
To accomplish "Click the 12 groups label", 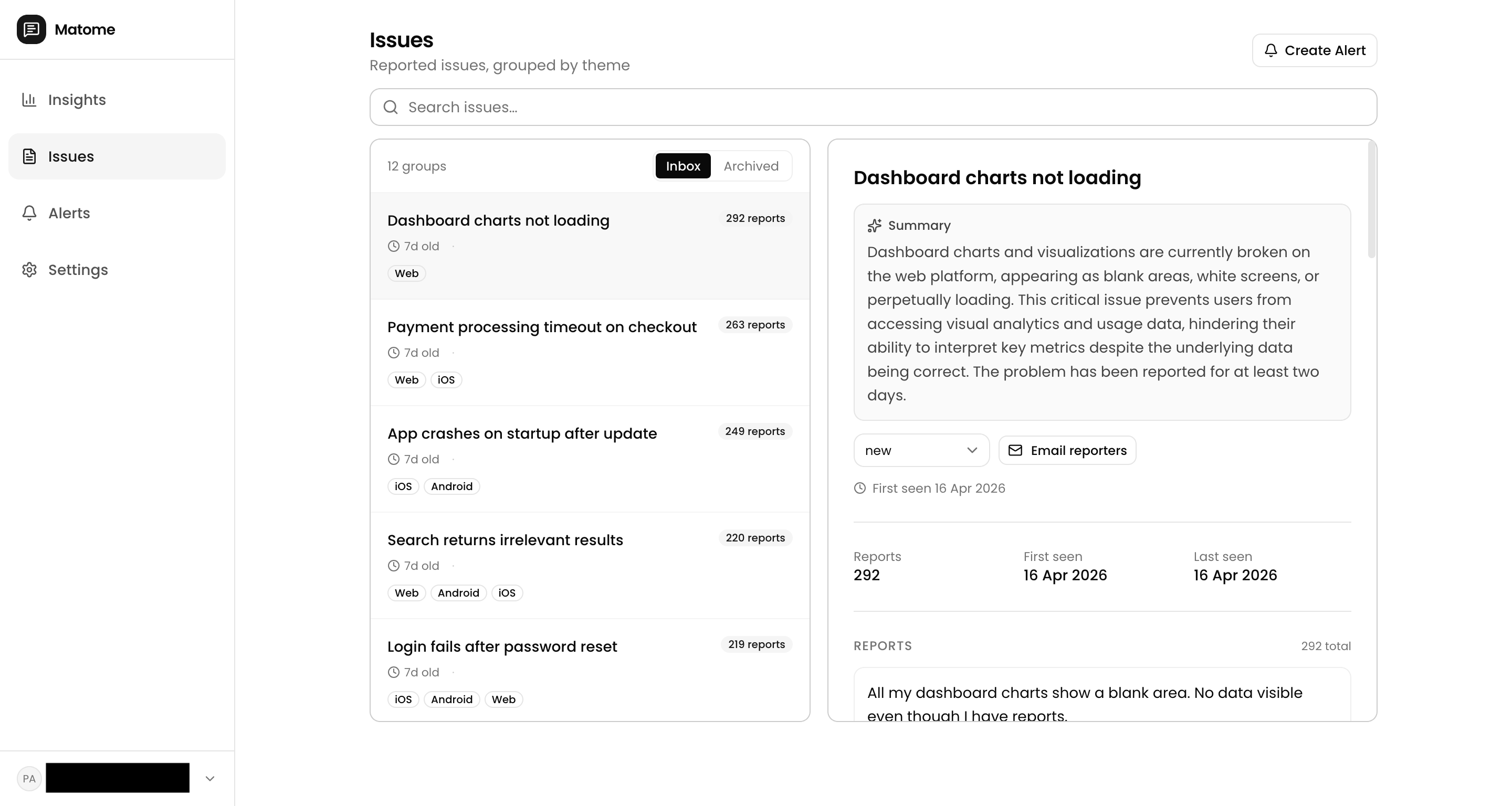I will coord(416,166).
